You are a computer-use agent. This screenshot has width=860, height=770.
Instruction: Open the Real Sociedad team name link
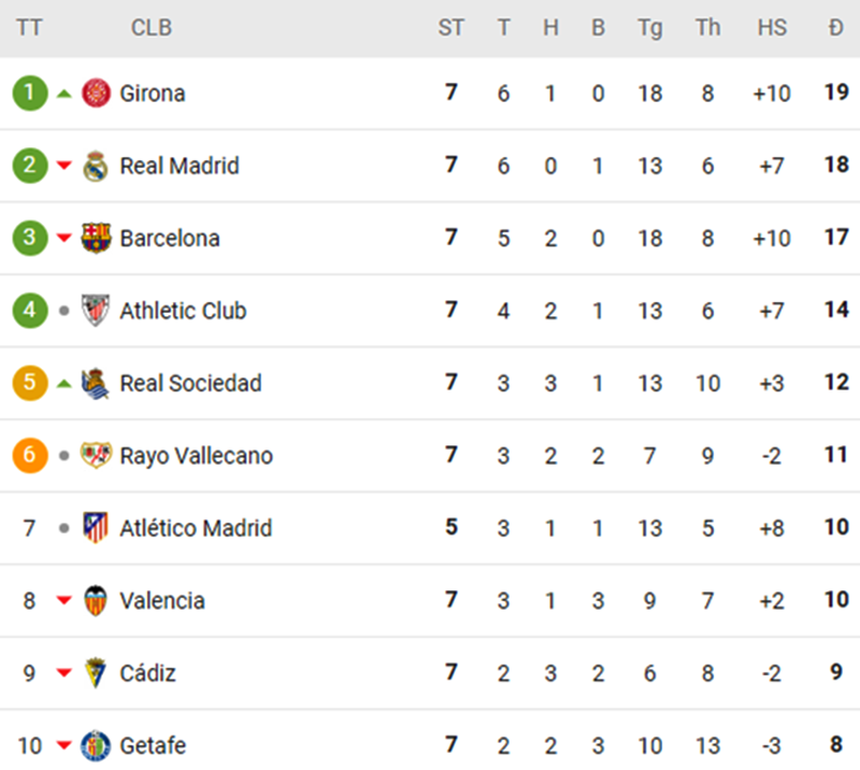pyautogui.click(x=190, y=383)
